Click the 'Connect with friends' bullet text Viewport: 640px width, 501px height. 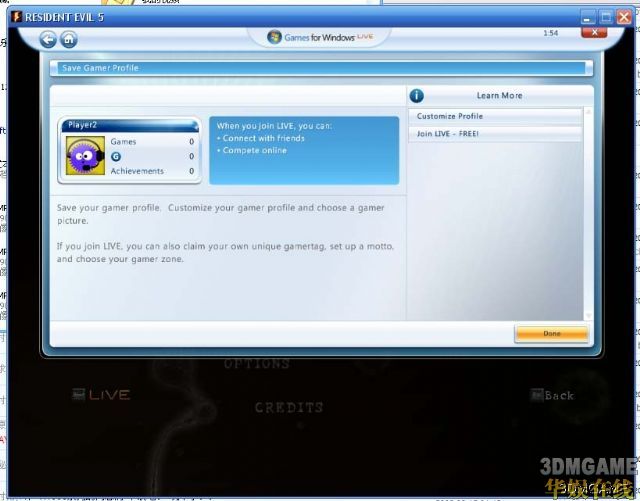(264, 138)
